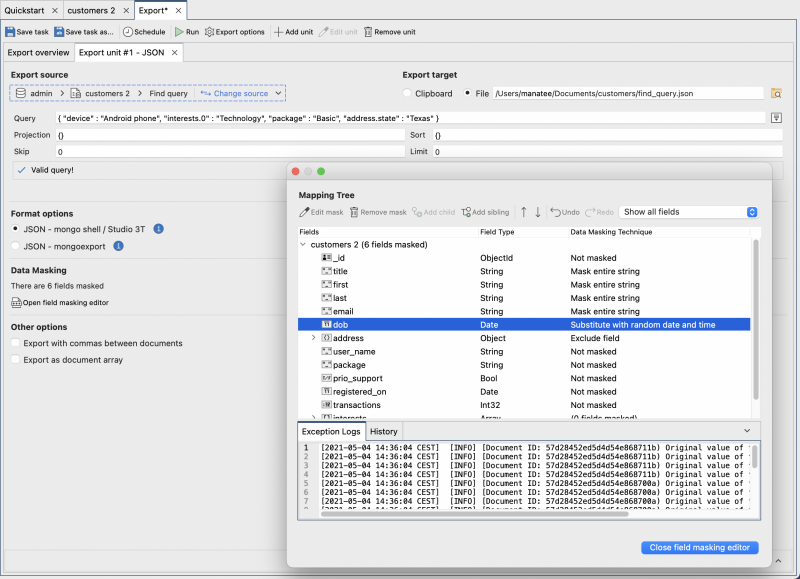
Task: Click the Skip input field
Action: [x=230, y=152]
